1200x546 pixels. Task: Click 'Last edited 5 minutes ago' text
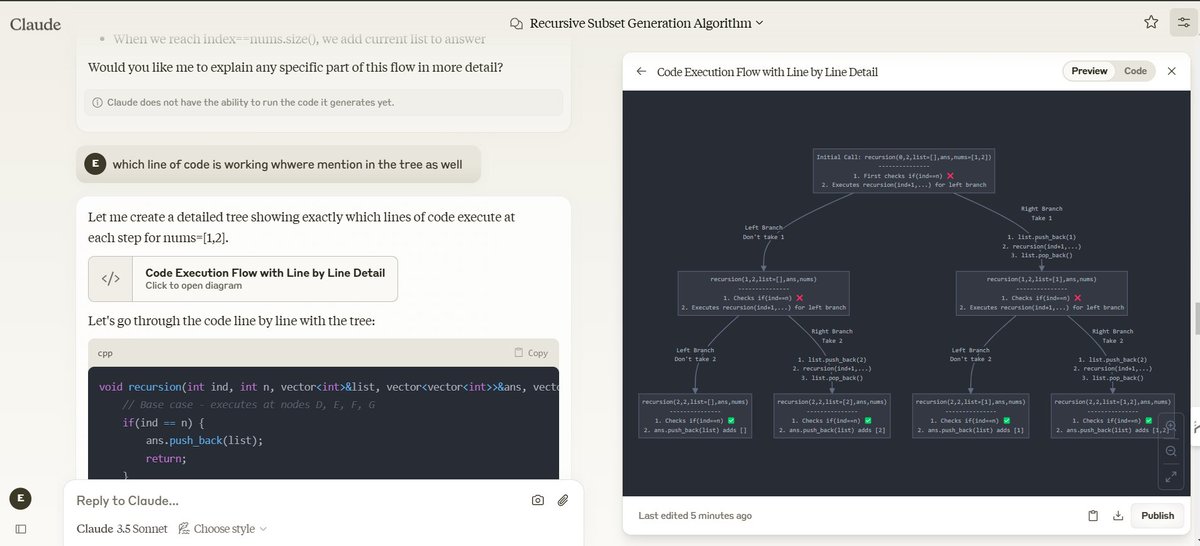tap(695, 516)
